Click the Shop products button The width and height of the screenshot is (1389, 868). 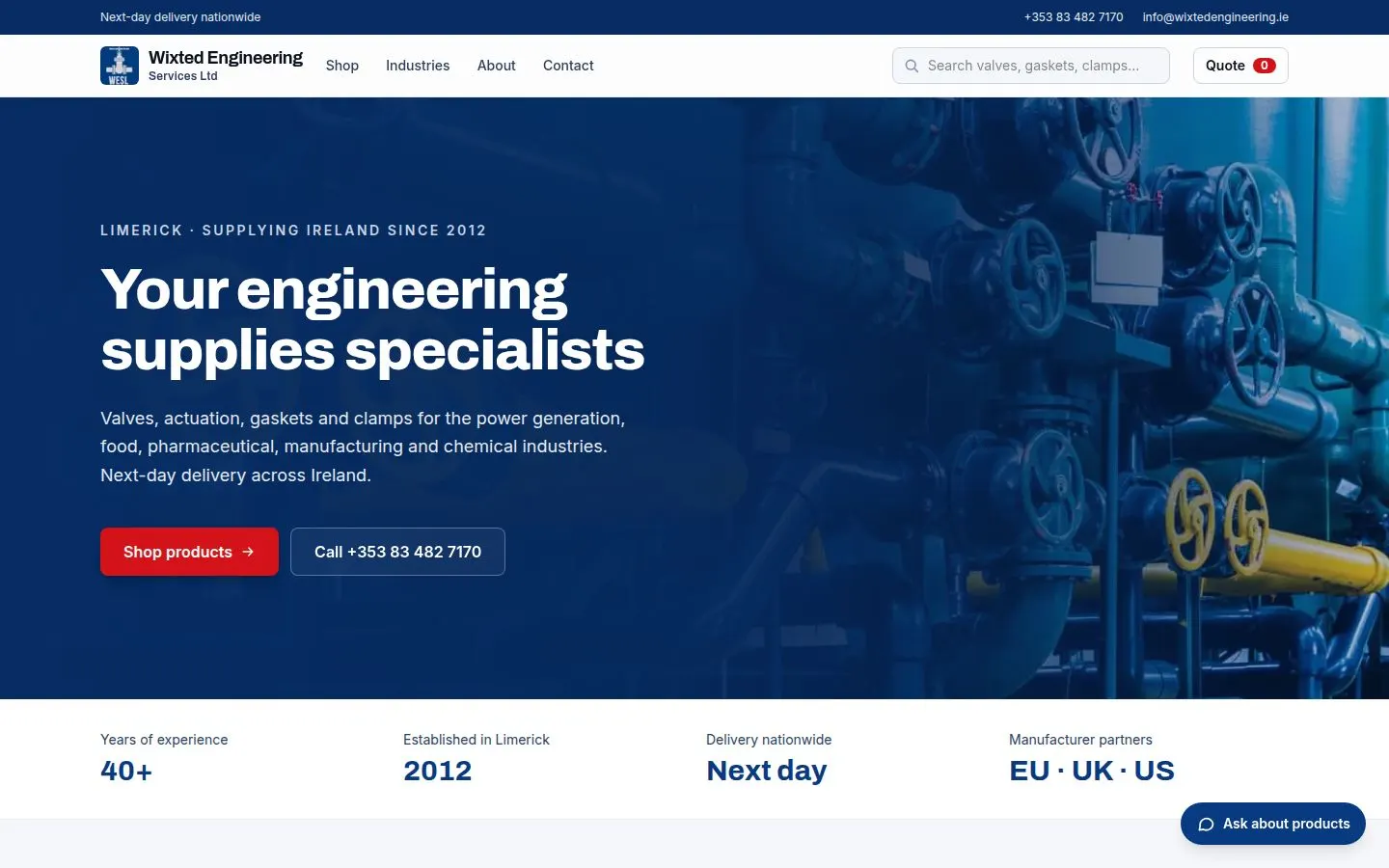pos(189,552)
